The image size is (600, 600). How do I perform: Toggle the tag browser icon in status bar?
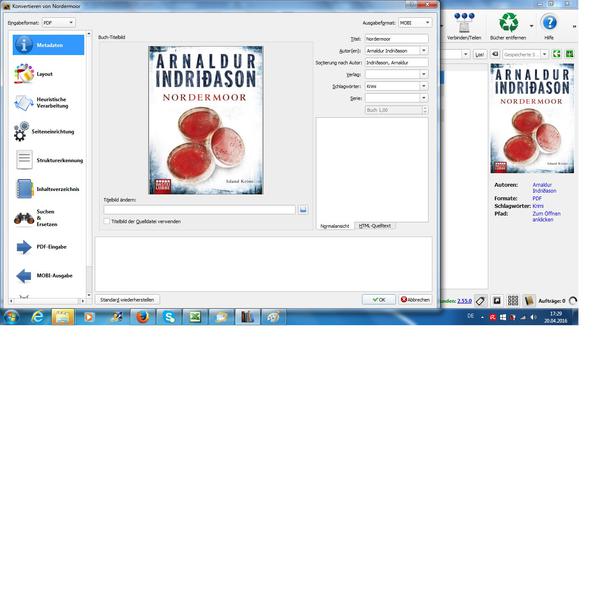[480, 301]
